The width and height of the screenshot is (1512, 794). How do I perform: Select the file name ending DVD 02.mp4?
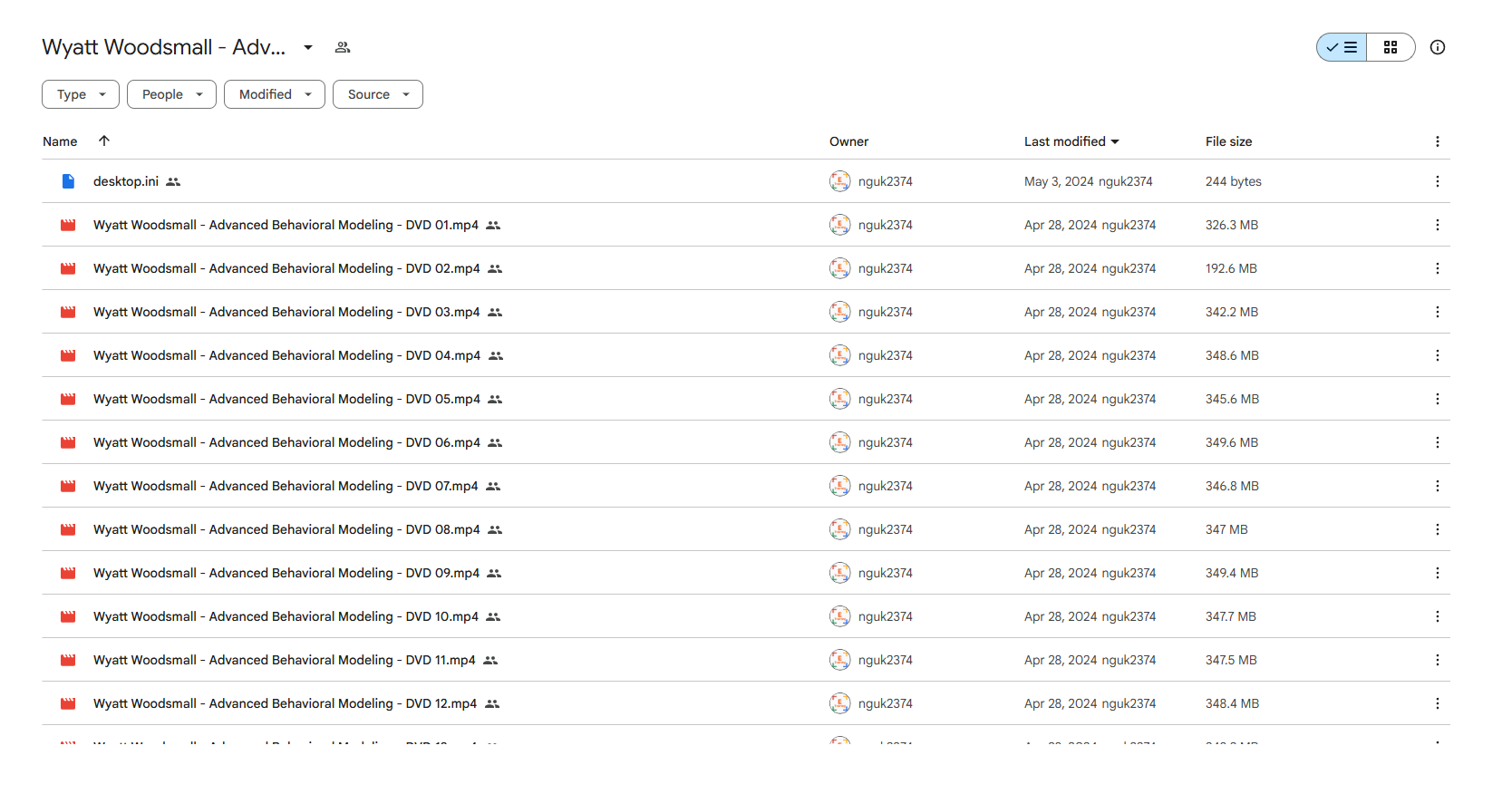pyautogui.click(x=286, y=268)
